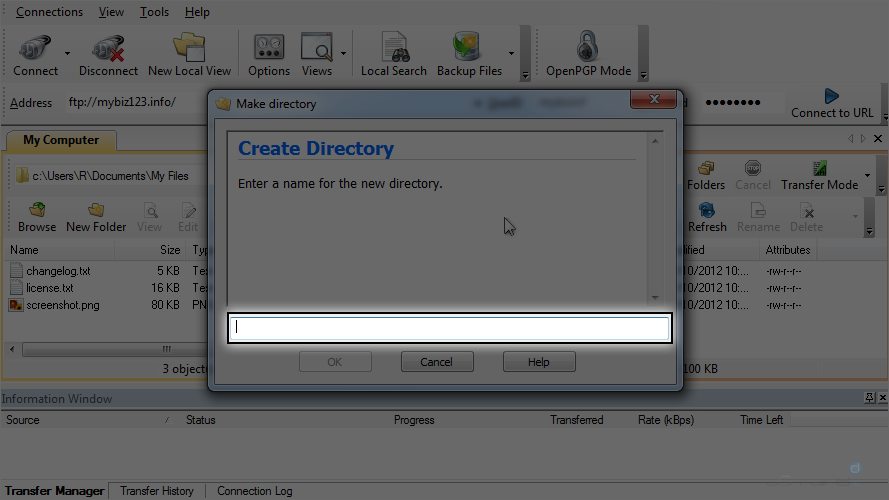Expand the Connect dropdown arrow

[x=68, y=53]
